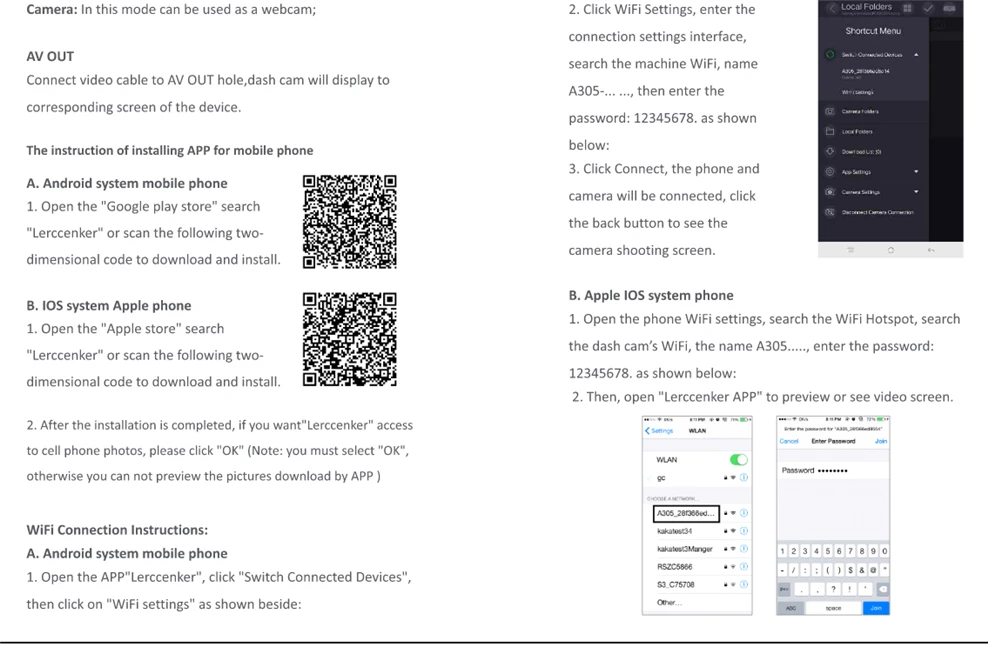Image resolution: width=988 pixels, height=653 pixels.
Task: Open info icon for RSZC5866 network
Action: point(744,567)
